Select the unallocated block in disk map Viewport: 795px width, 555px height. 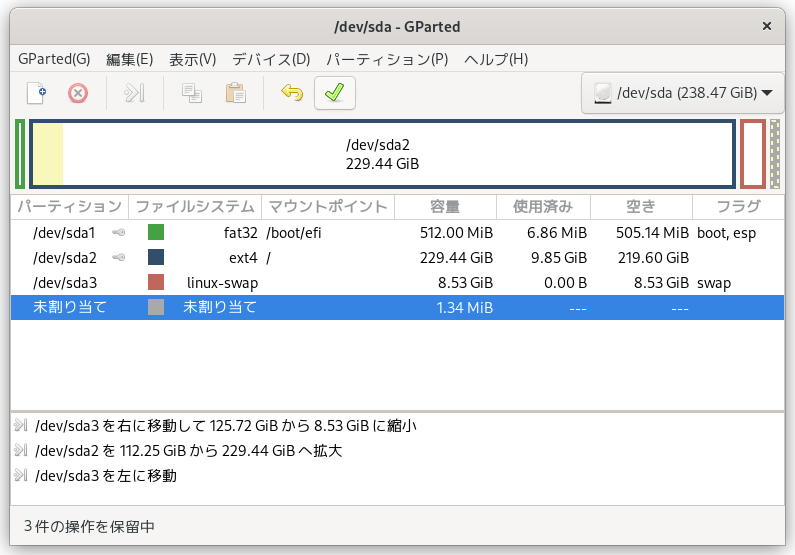tap(775, 154)
